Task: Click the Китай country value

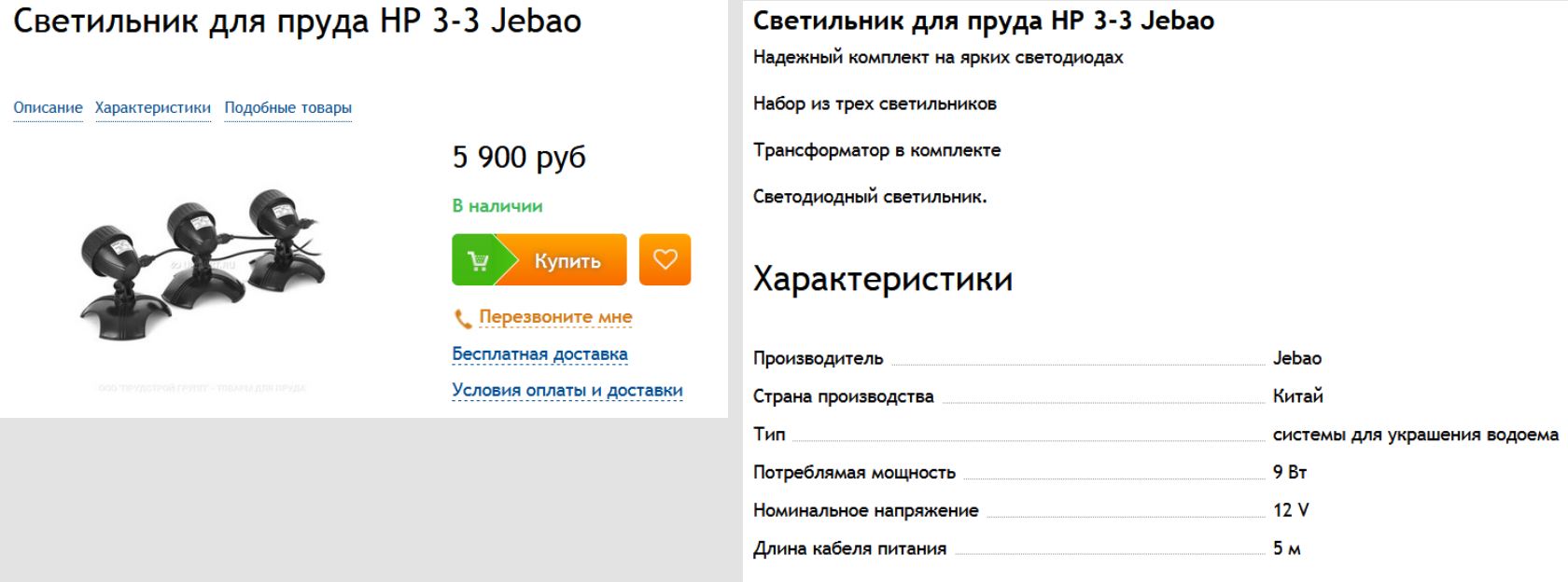Action: 1297,396
